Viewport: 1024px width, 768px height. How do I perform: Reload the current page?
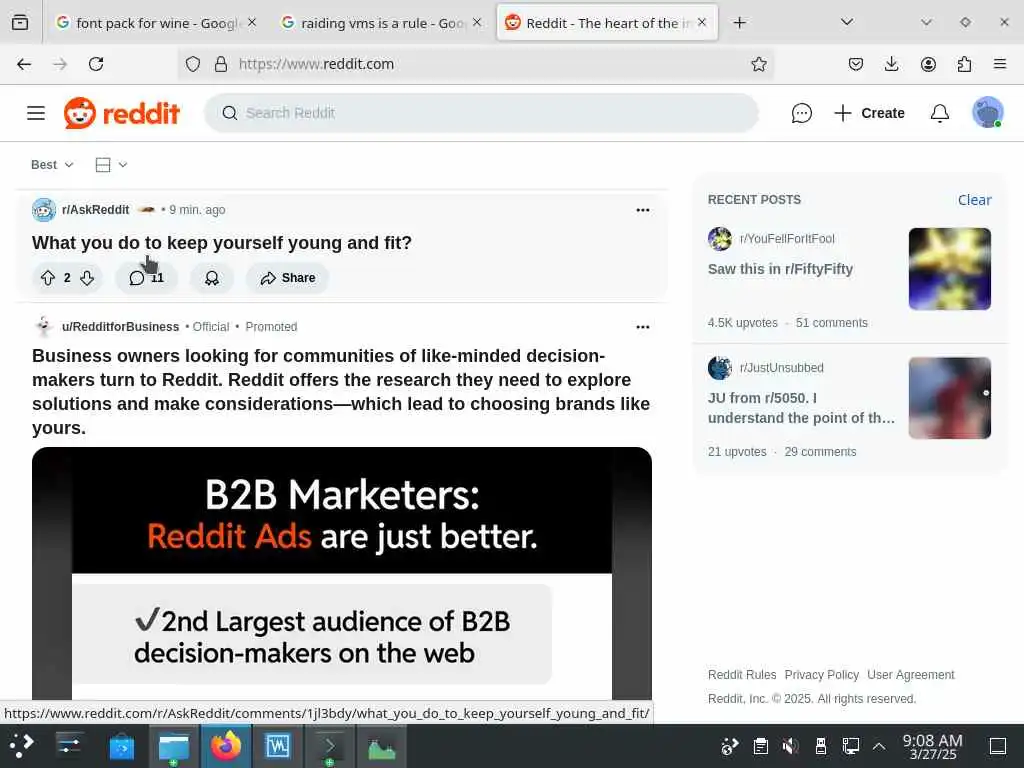(96, 64)
